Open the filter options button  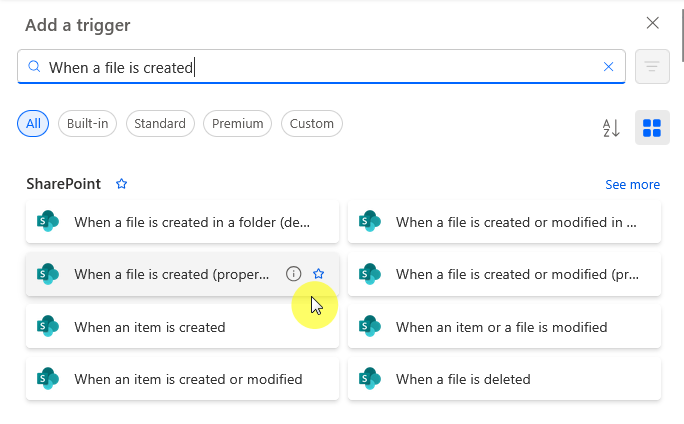point(652,67)
